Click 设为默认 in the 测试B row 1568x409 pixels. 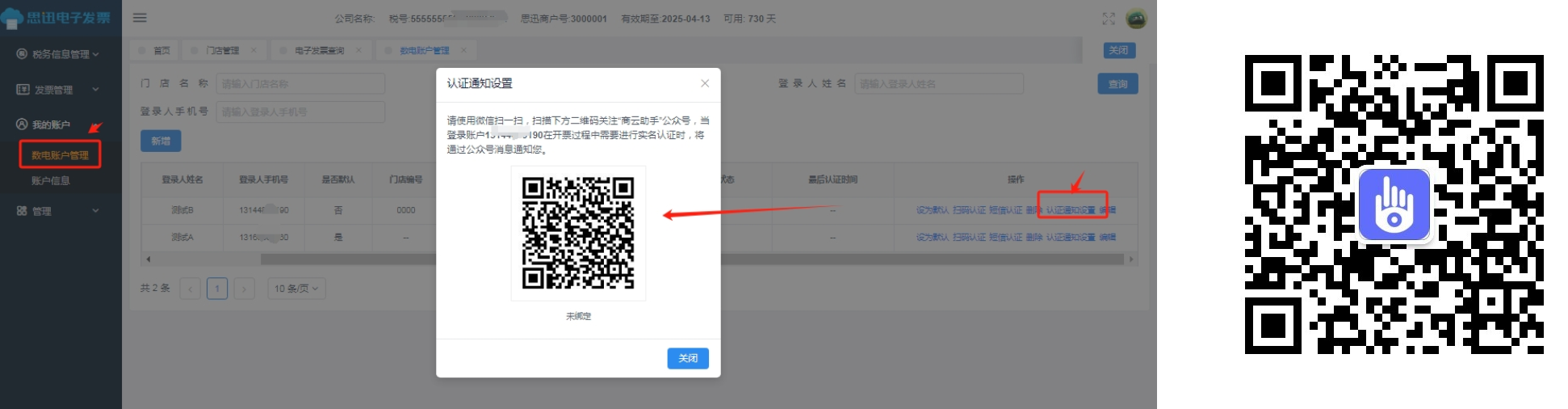932,210
